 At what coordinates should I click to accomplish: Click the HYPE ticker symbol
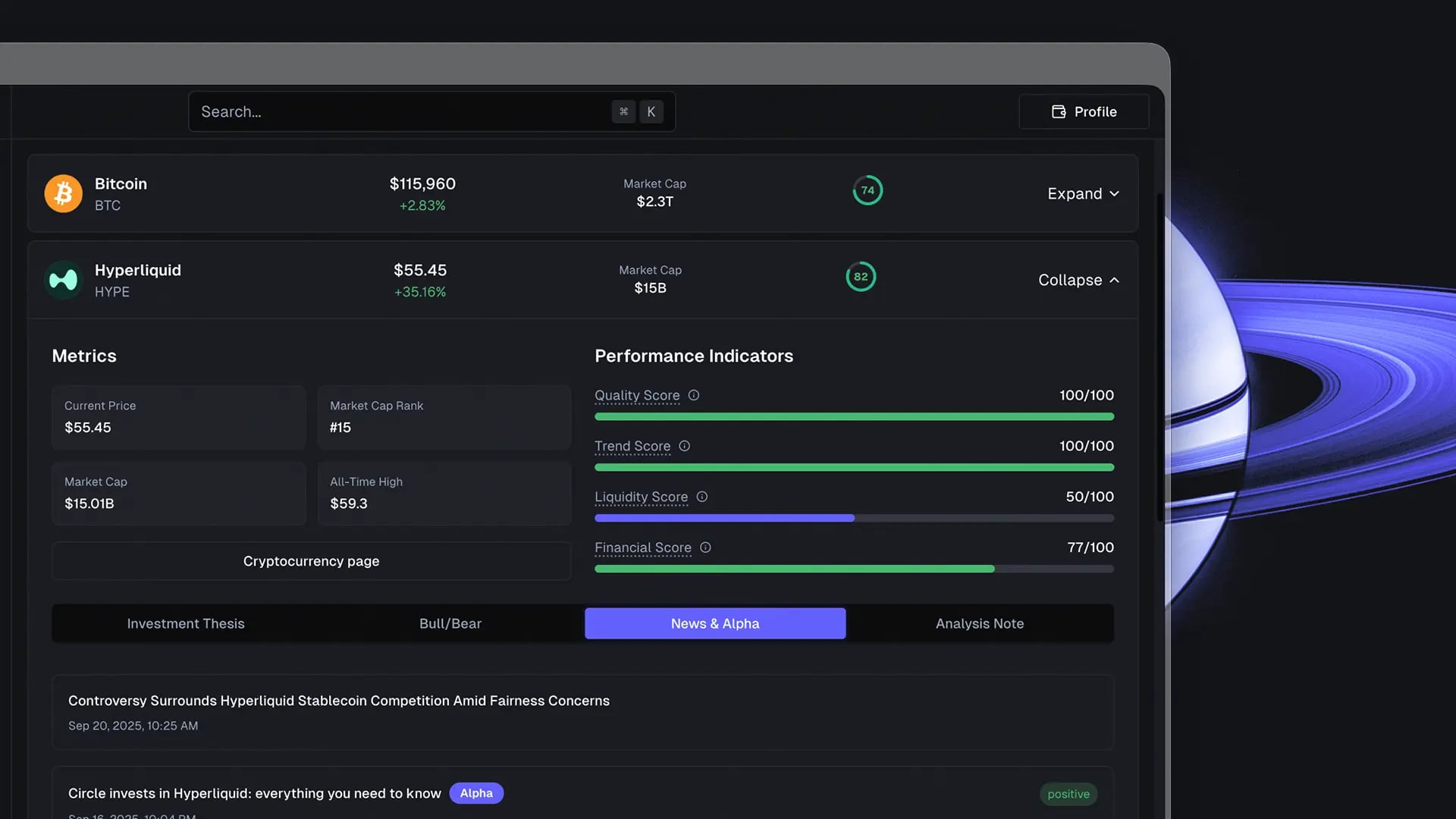click(112, 292)
